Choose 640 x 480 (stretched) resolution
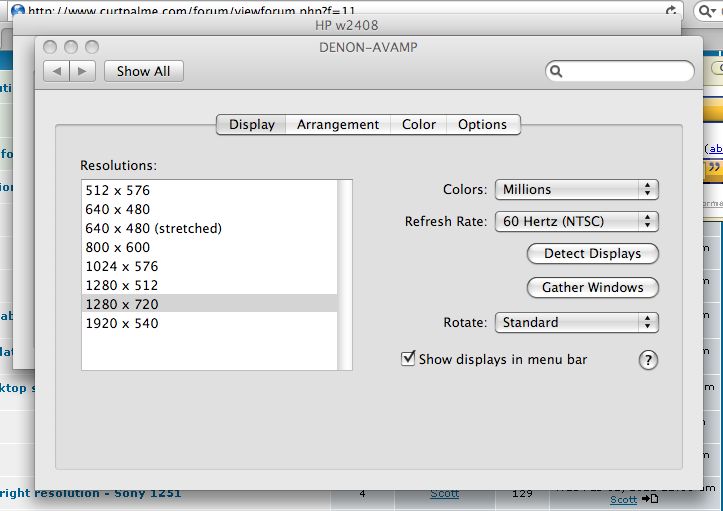This screenshot has width=723, height=511. click(209, 228)
